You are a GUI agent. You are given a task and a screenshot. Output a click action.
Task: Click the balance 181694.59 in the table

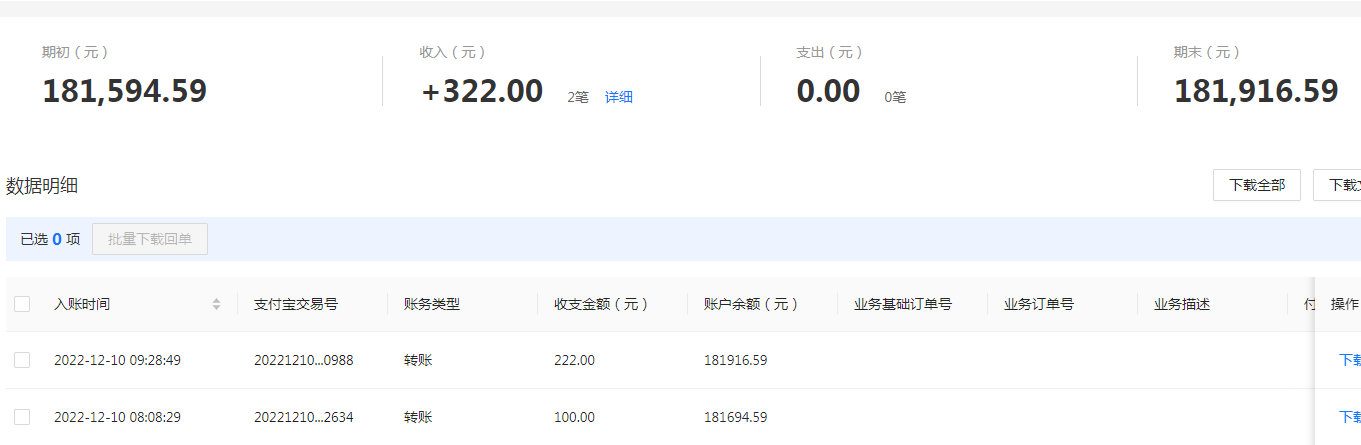[x=736, y=417]
